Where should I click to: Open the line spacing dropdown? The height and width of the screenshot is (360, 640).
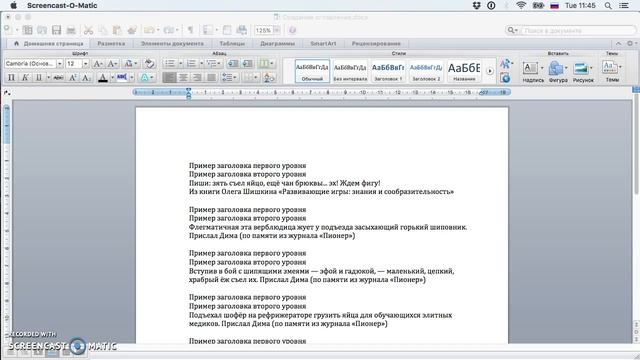click(229, 77)
